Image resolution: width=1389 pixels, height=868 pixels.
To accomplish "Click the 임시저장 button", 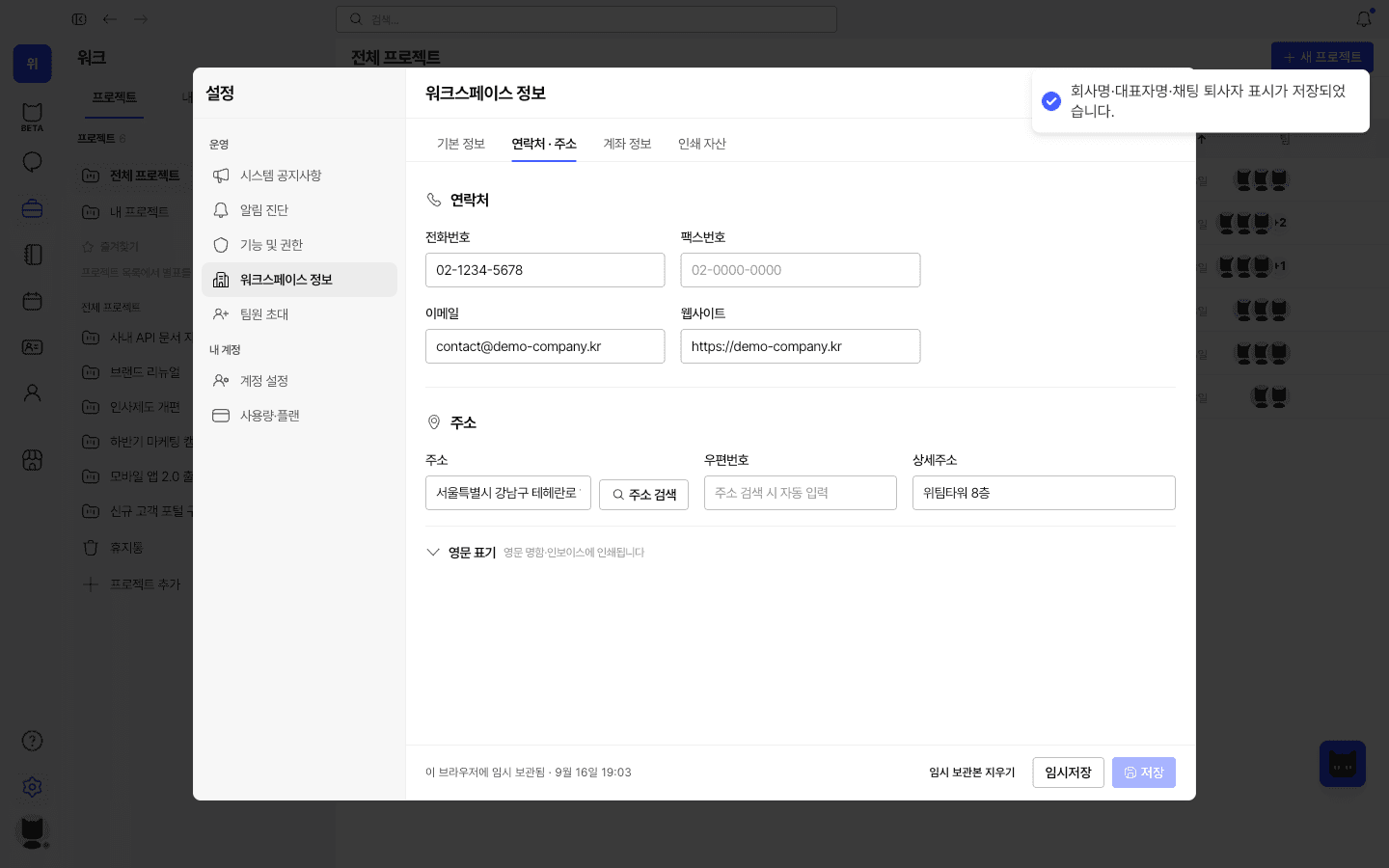I will tap(1068, 773).
